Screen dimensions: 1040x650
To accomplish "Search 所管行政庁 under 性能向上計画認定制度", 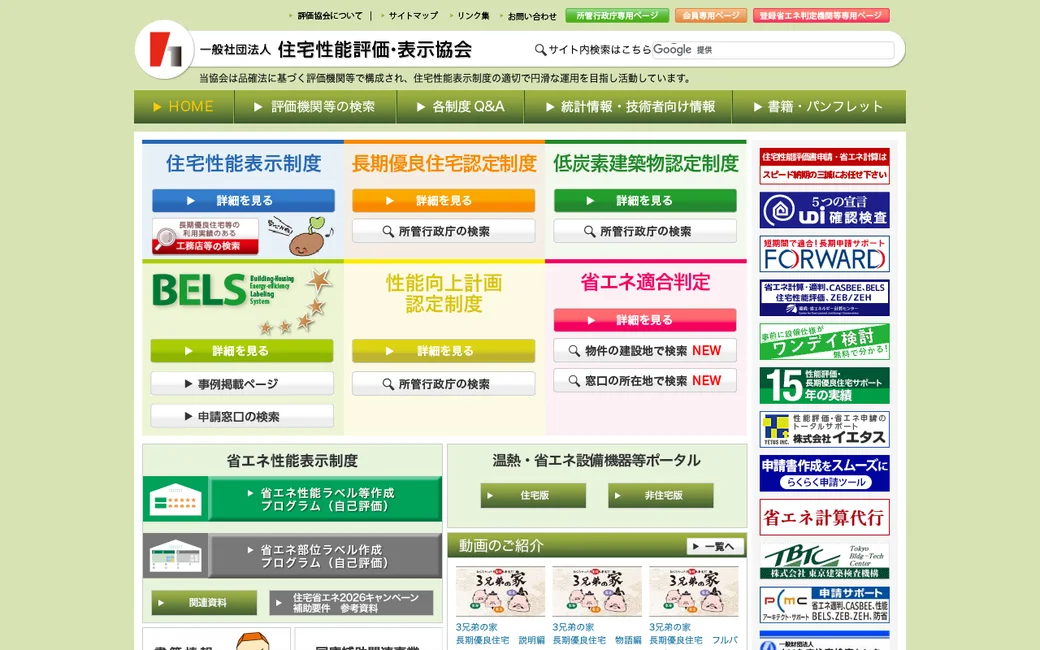I will tap(444, 383).
